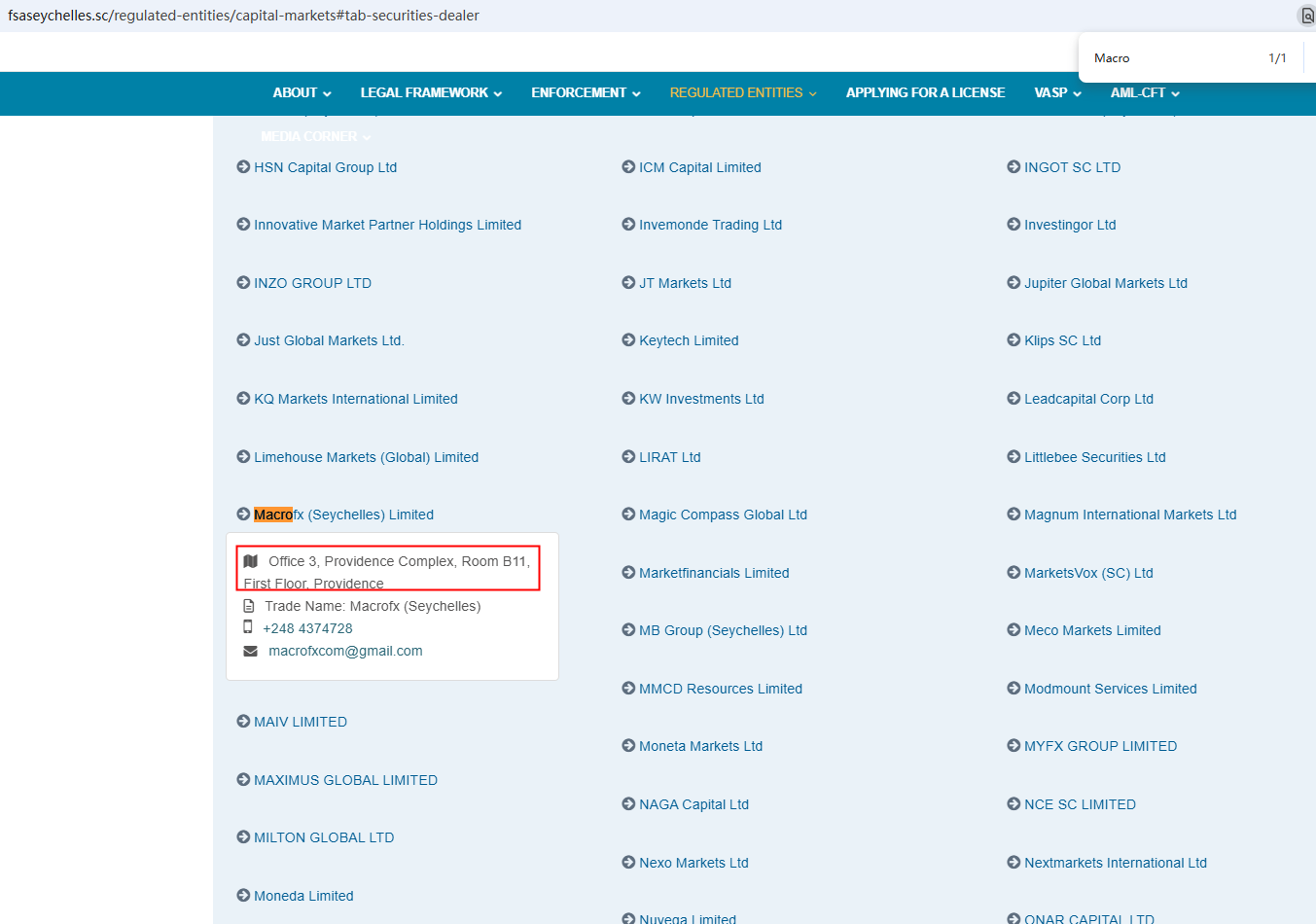The image size is (1316, 924).
Task: Open the AML-CFT menu item
Action: (1145, 93)
